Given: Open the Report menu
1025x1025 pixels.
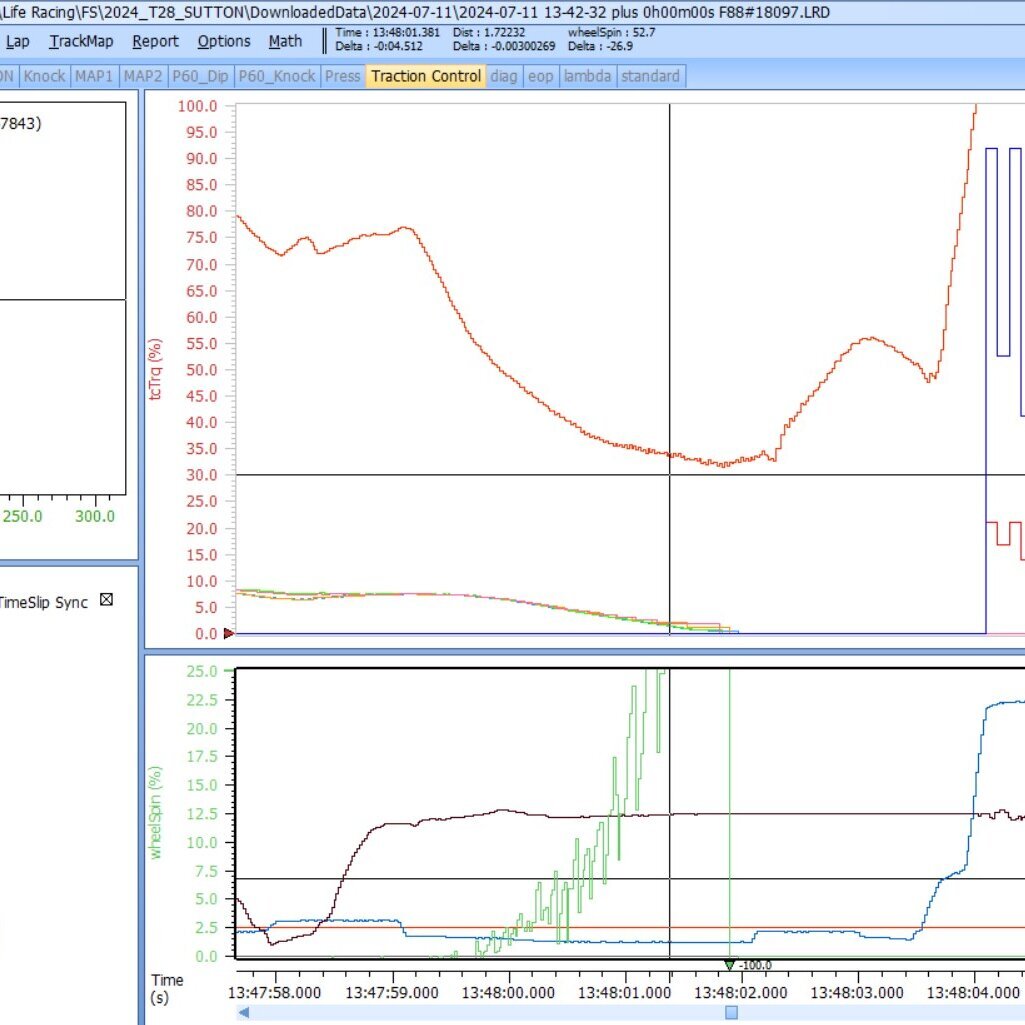Looking at the screenshot, I should coord(155,41).
